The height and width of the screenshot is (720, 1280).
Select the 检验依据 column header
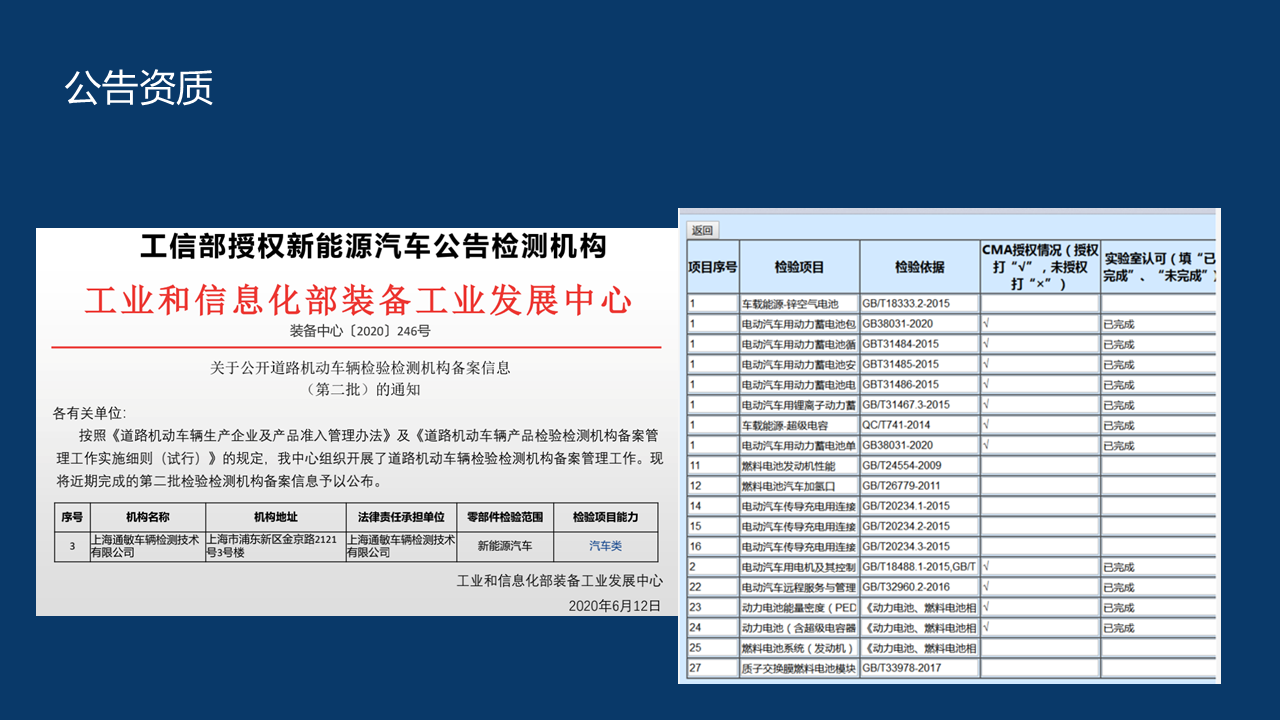[919, 267]
